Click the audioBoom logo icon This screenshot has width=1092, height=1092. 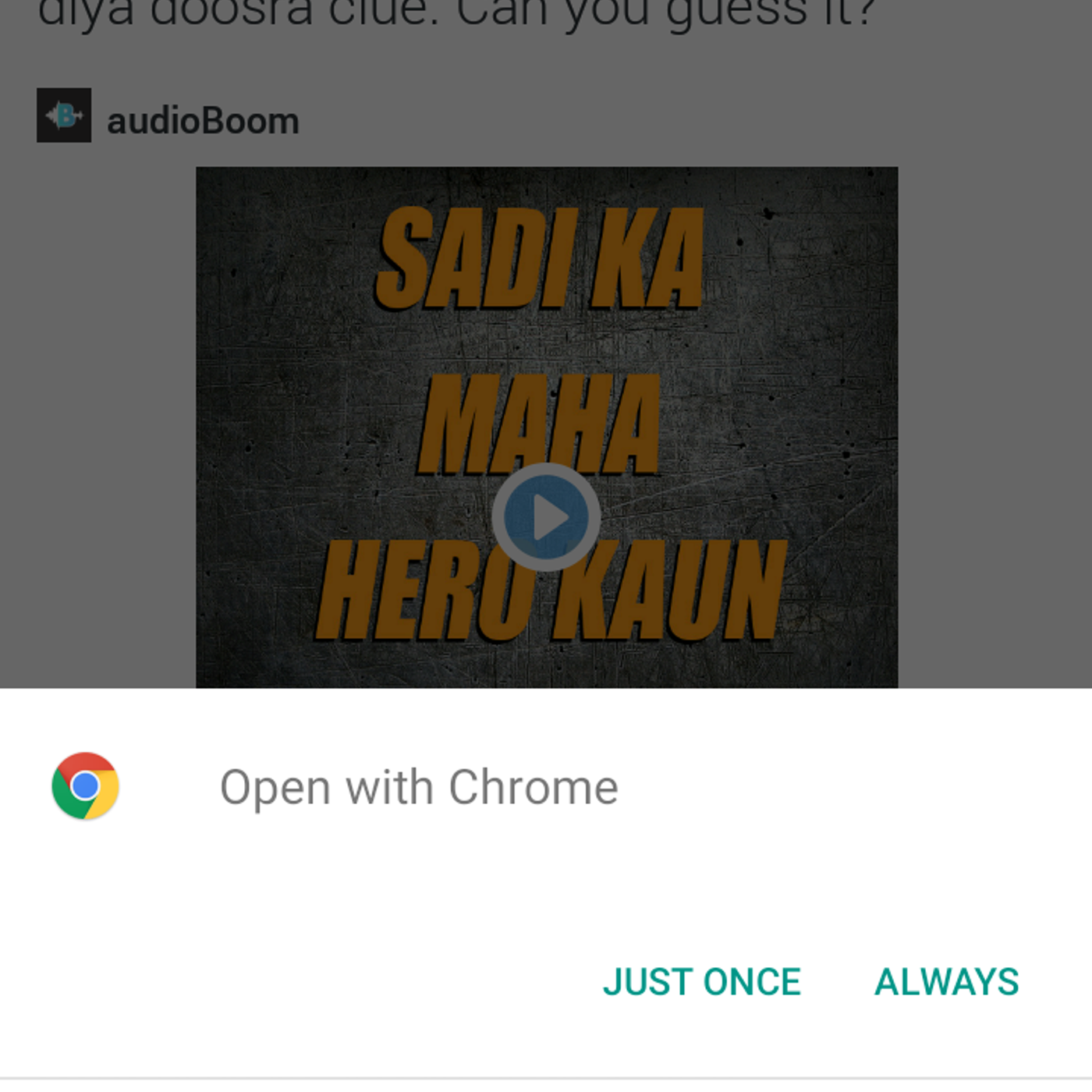tap(64, 115)
